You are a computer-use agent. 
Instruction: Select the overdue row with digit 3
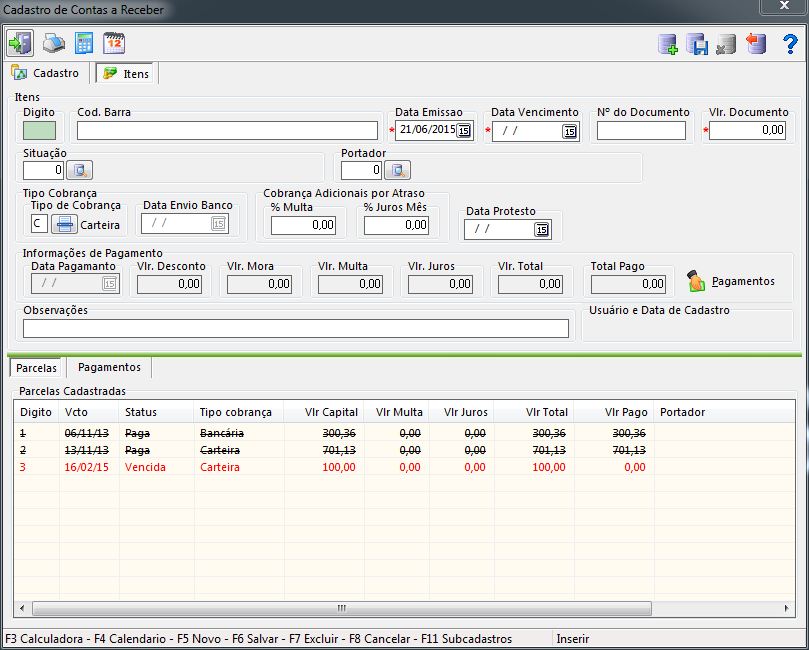pyautogui.click(x=300, y=467)
